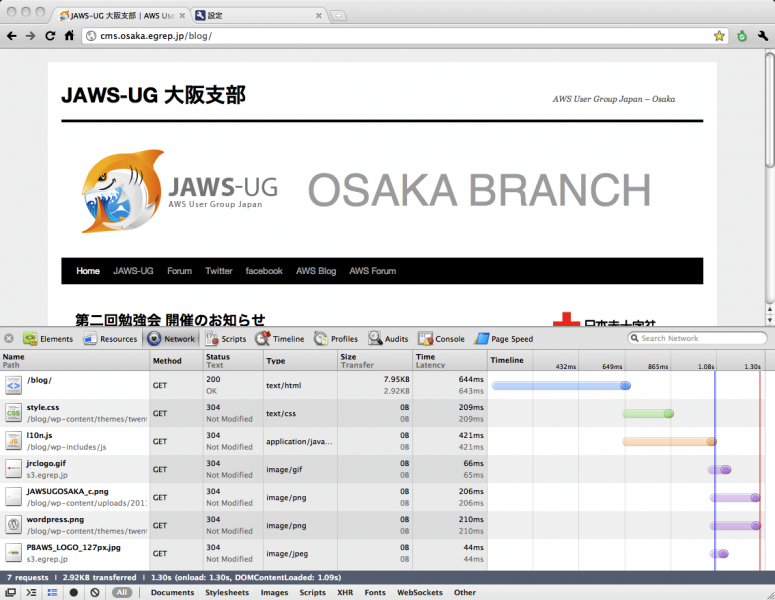775x600 pixels.
Task: Open the Chrome wrench settings menu
Action: pos(762,35)
